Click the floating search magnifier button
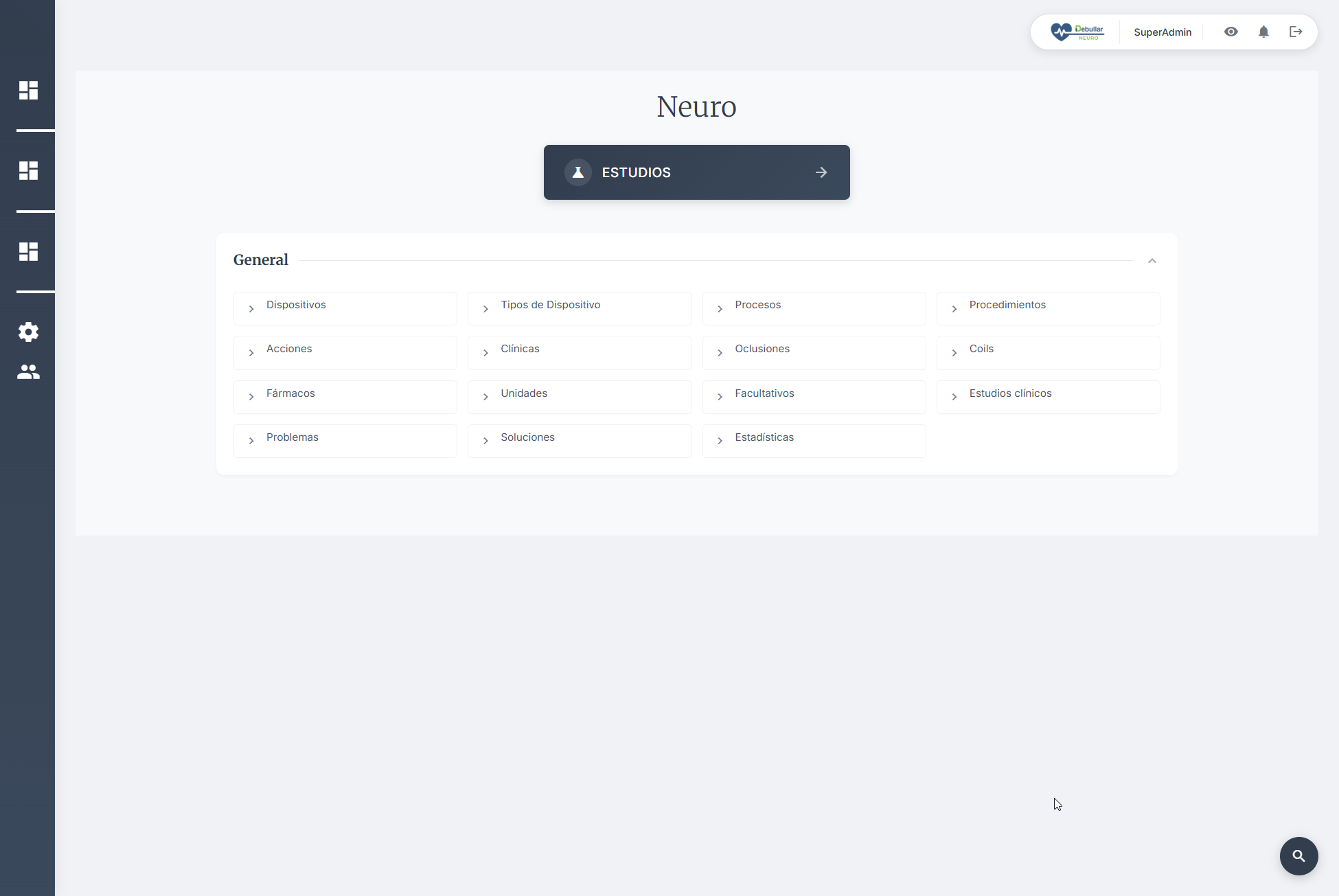Image resolution: width=1339 pixels, height=896 pixels. point(1298,856)
